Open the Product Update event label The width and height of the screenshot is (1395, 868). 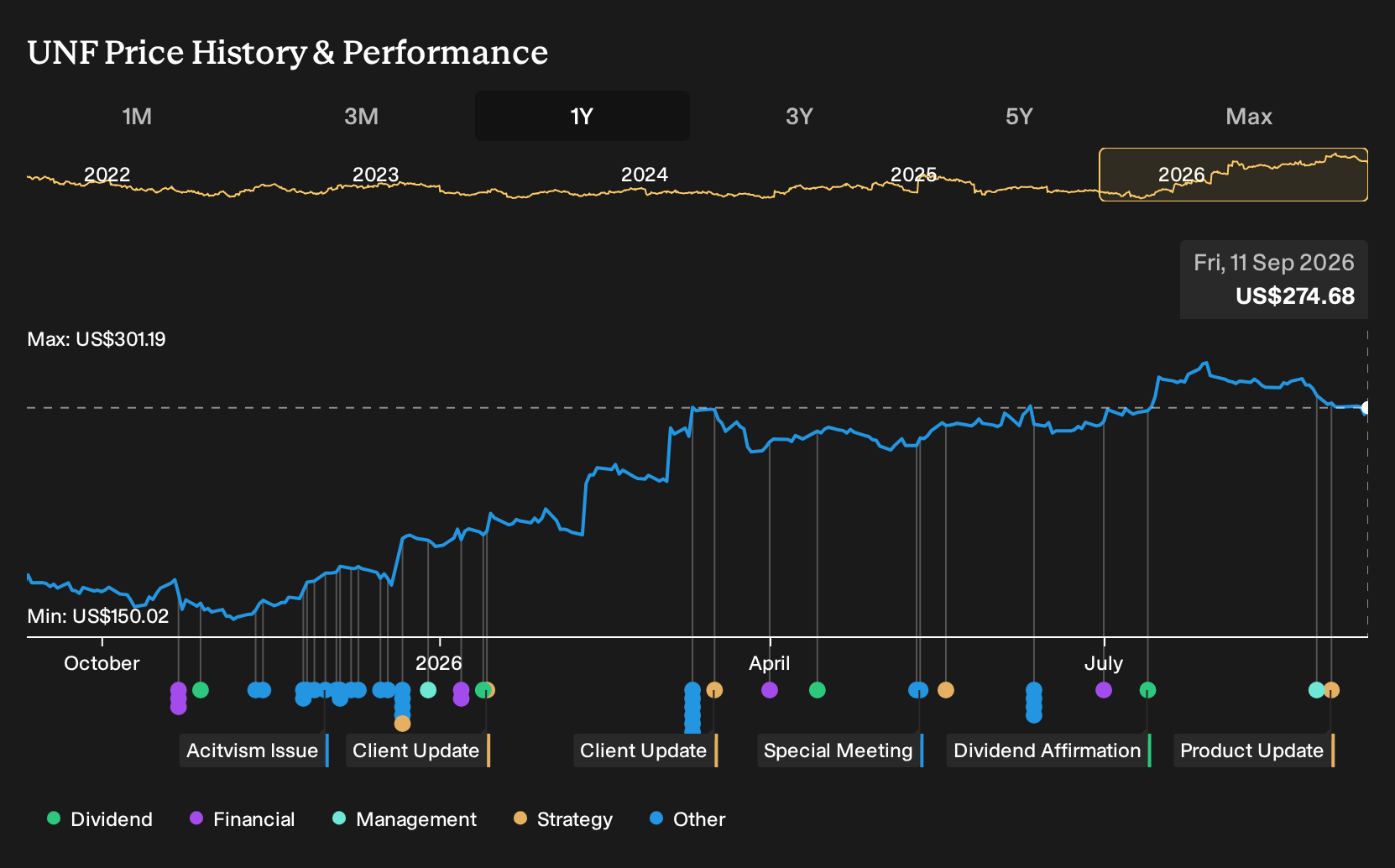[1254, 750]
